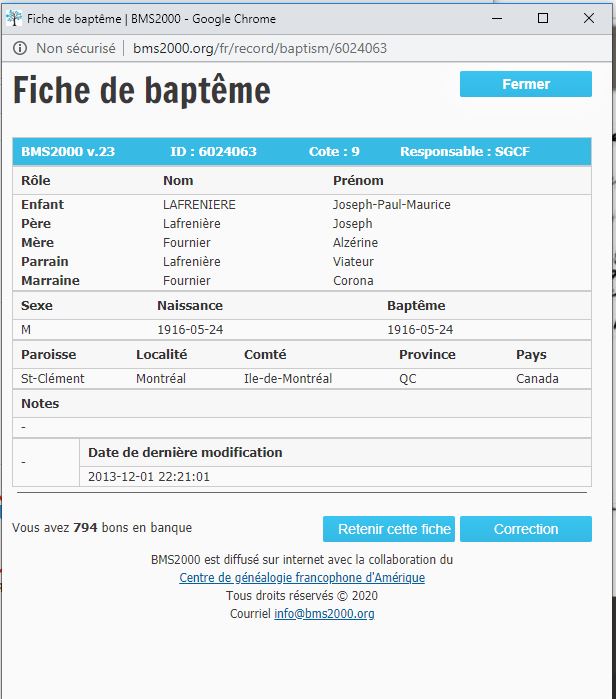Maximize the Chrome popup window

point(543,18)
